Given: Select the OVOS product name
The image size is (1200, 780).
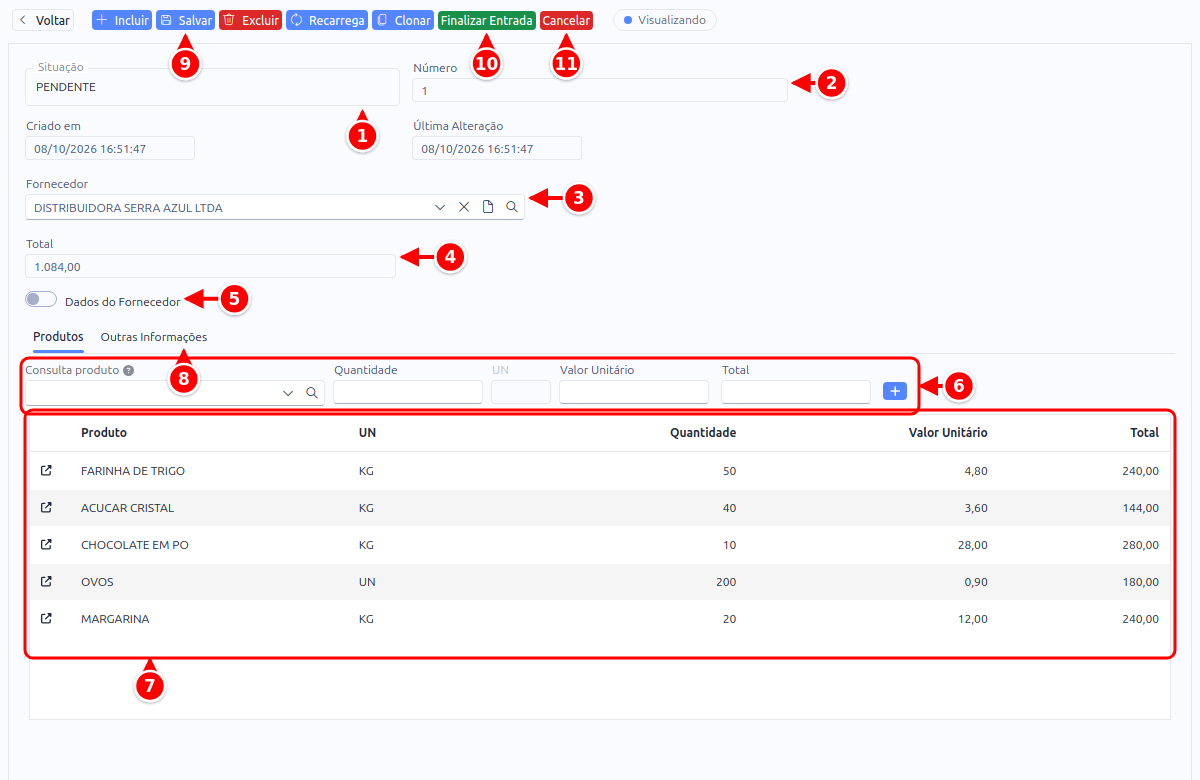Looking at the screenshot, I should (97, 581).
